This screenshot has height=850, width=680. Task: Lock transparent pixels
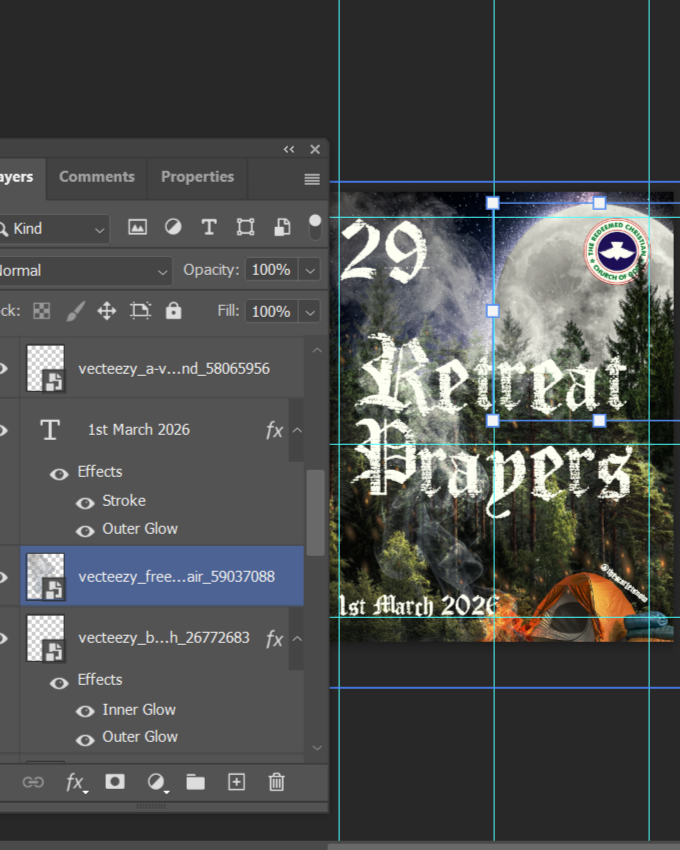click(42, 311)
